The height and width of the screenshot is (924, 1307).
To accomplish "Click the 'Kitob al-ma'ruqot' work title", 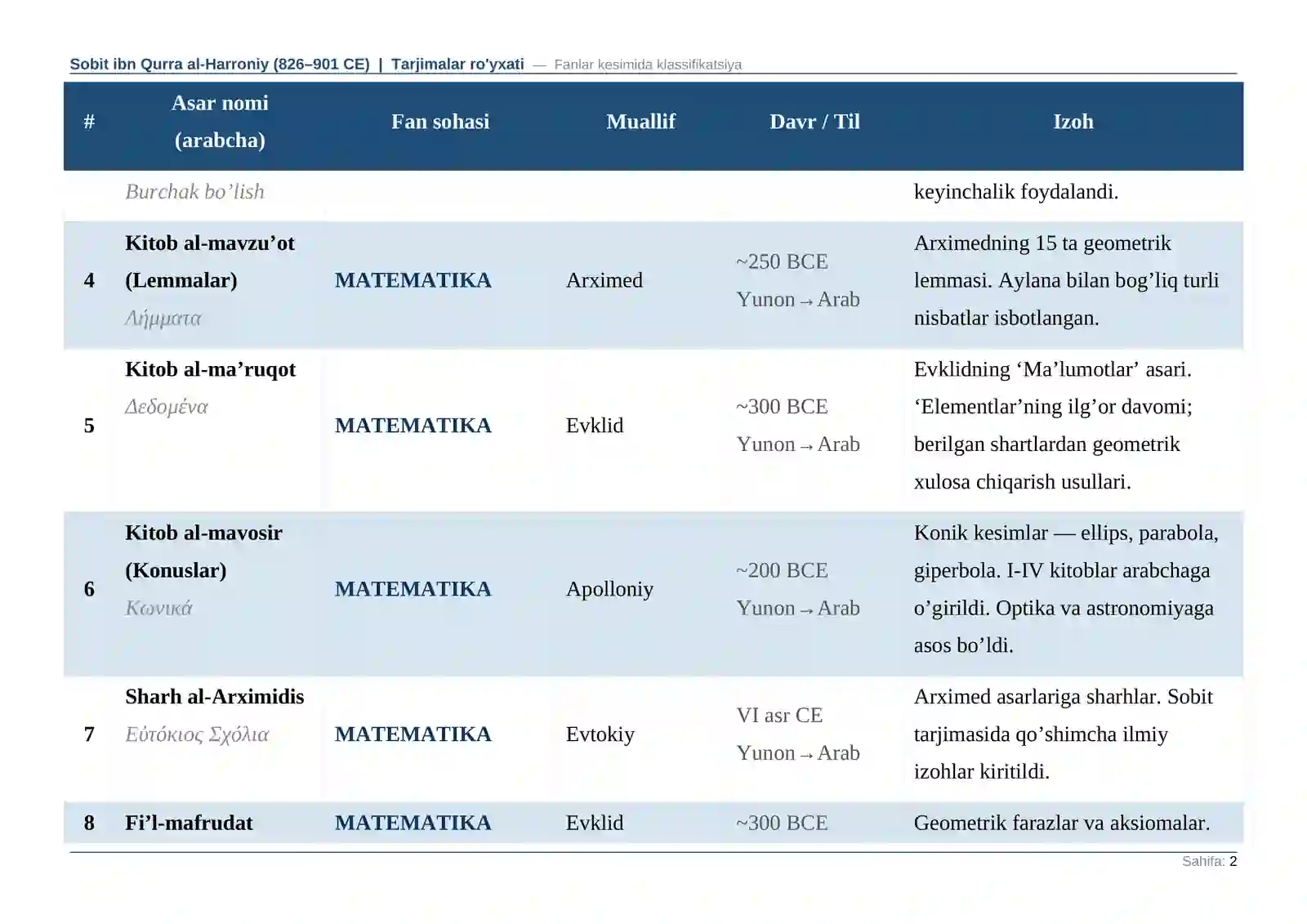I will [210, 369].
